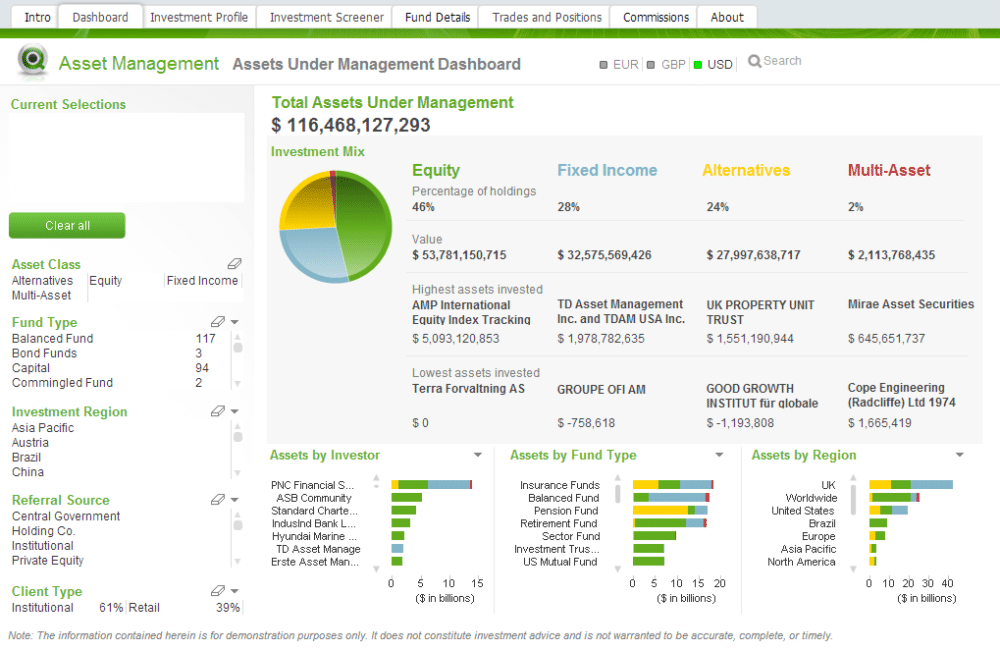Click the Fixed Income column heading

(x=607, y=171)
